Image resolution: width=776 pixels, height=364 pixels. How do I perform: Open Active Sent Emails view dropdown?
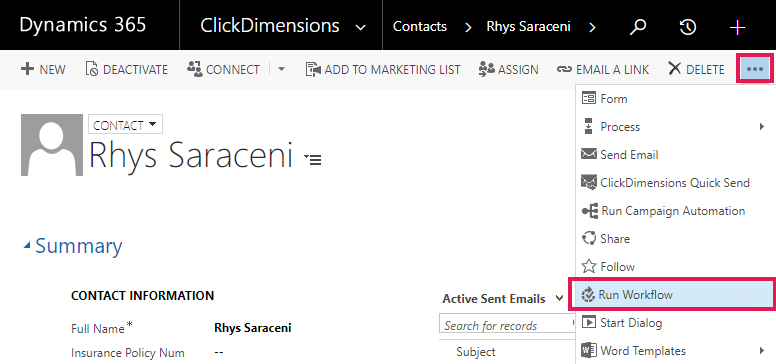click(559, 298)
